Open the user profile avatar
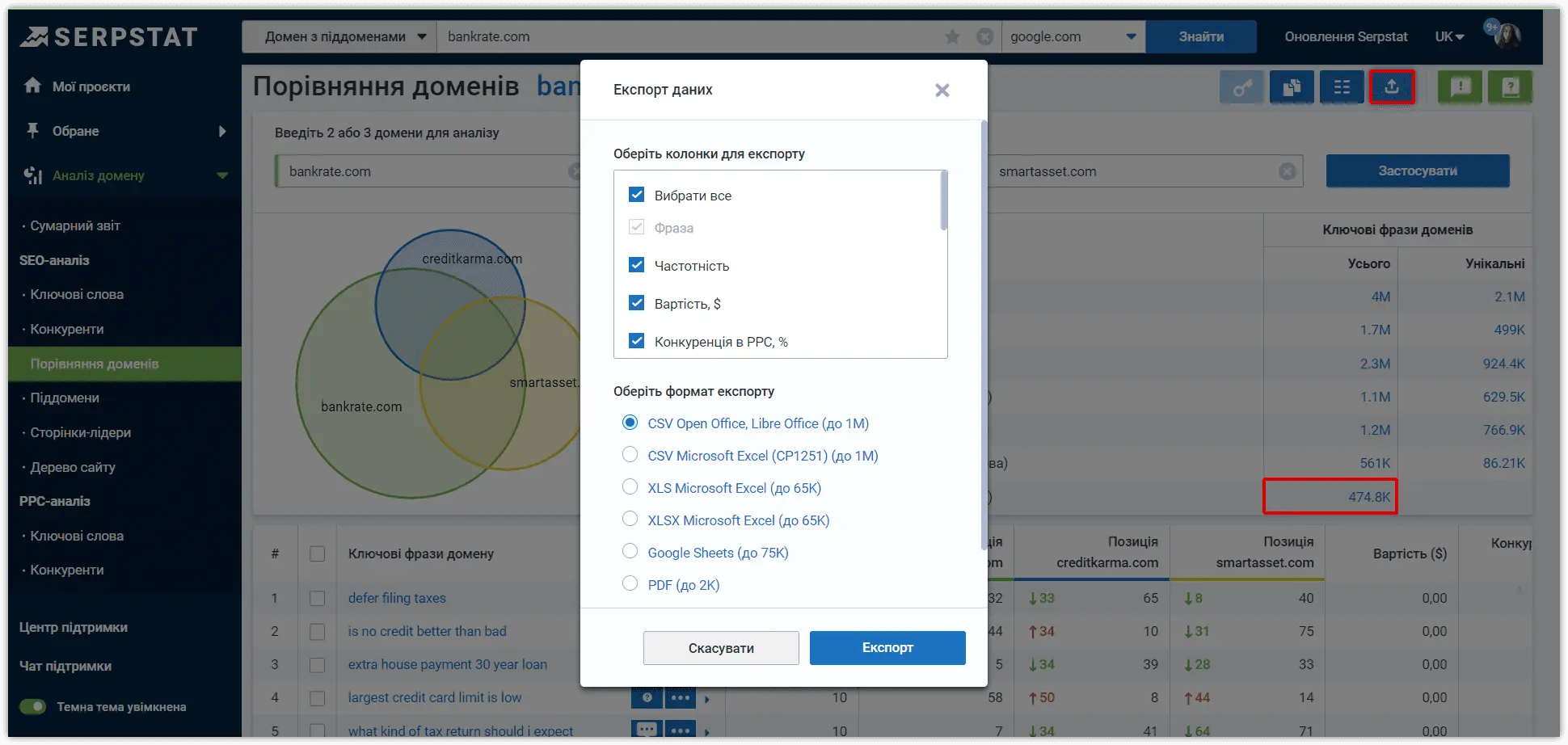1568x745 pixels. (x=1507, y=36)
